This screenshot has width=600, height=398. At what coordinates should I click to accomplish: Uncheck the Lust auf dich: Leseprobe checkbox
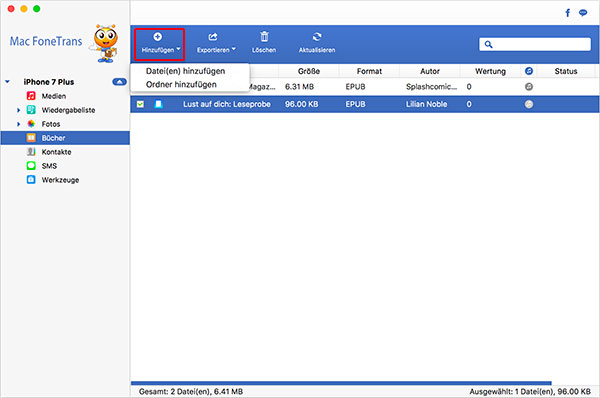coord(140,104)
